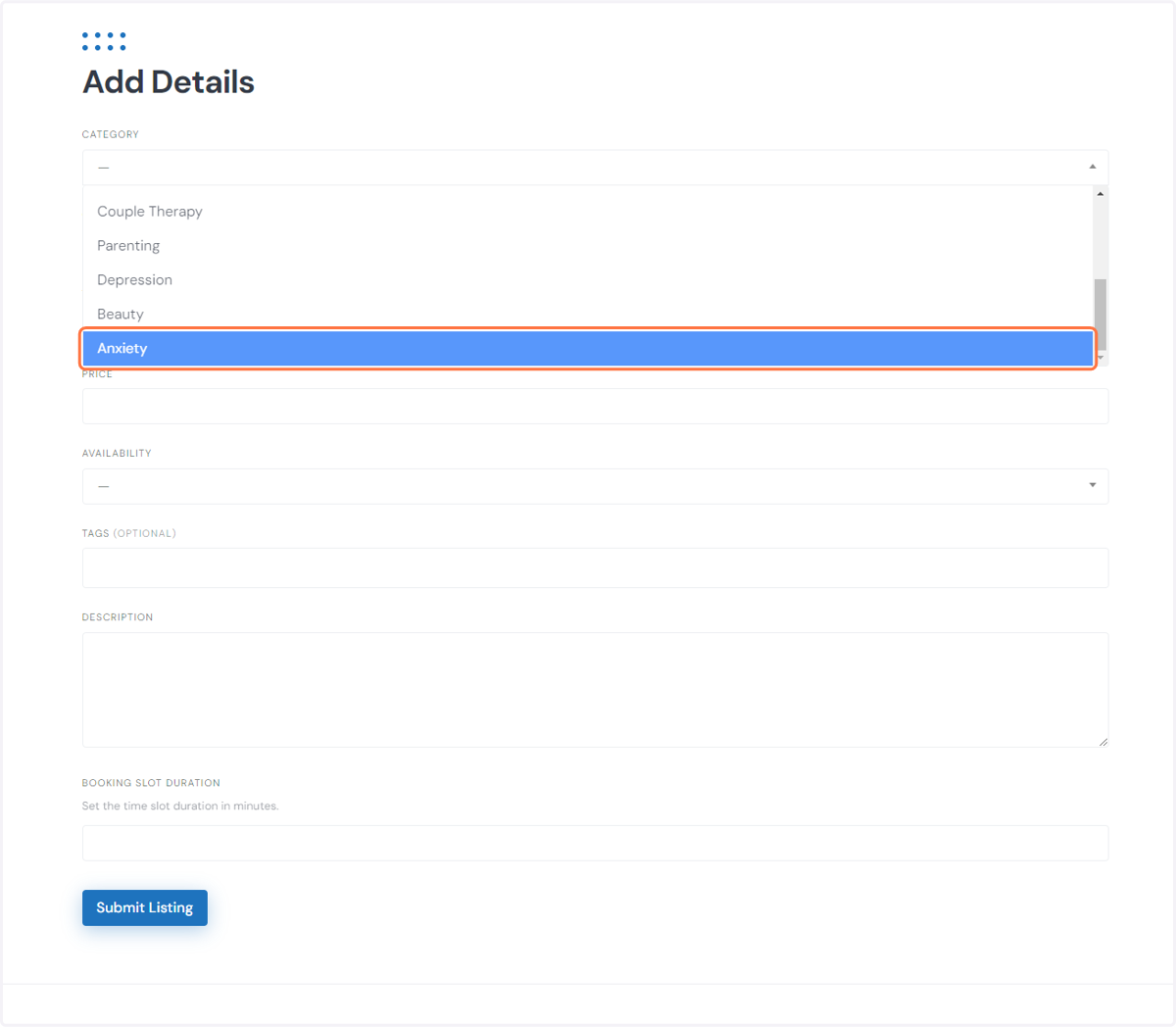Click the Add Details heading
This screenshot has width=1176, height=1027.
click(169, 82)
